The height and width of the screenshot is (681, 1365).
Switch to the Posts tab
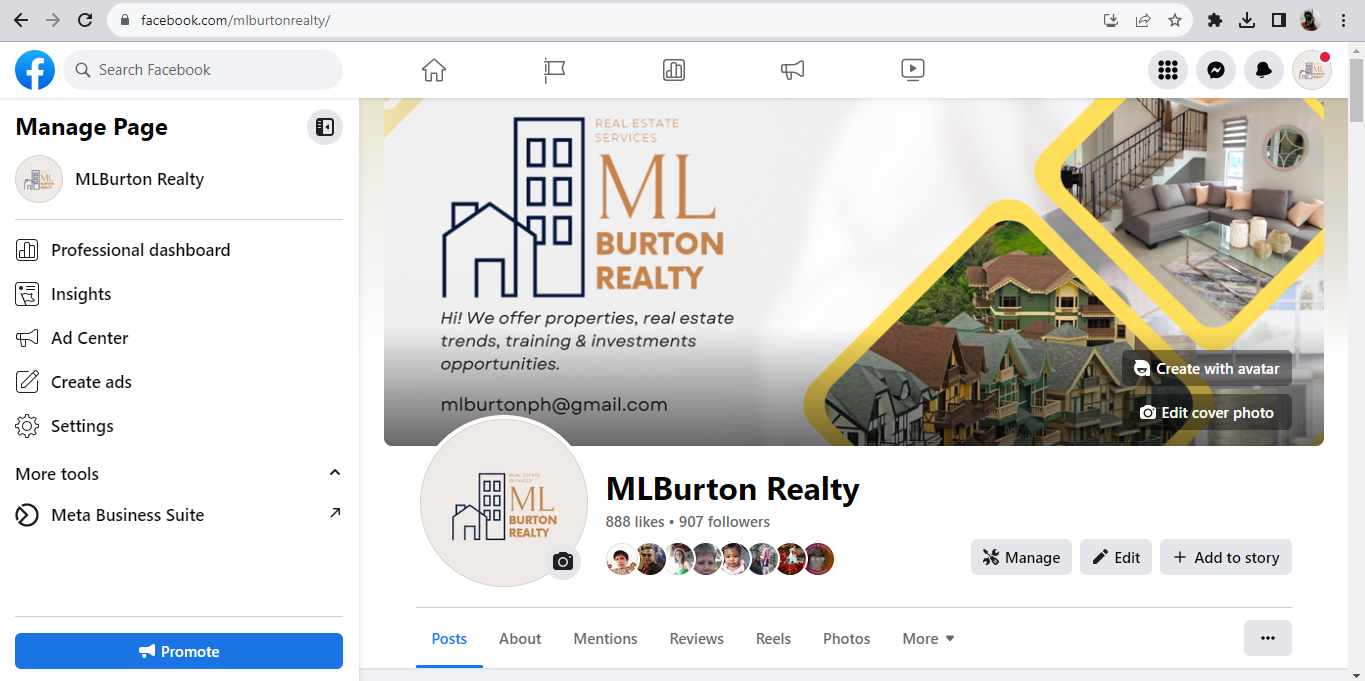pos(449,639)
